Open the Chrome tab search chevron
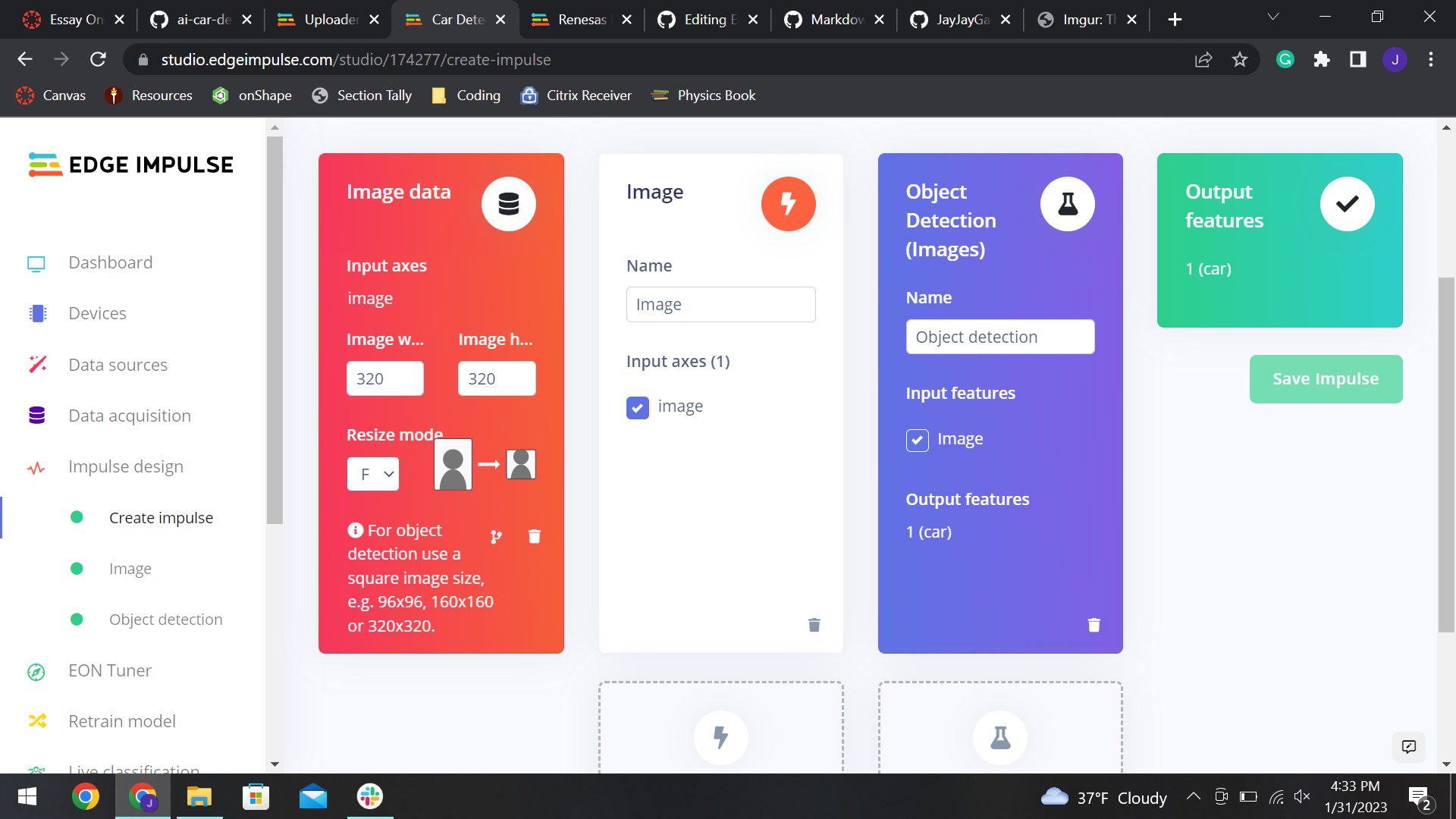This screenshot has width=1456, height=819. click(x=1273, y=17)
